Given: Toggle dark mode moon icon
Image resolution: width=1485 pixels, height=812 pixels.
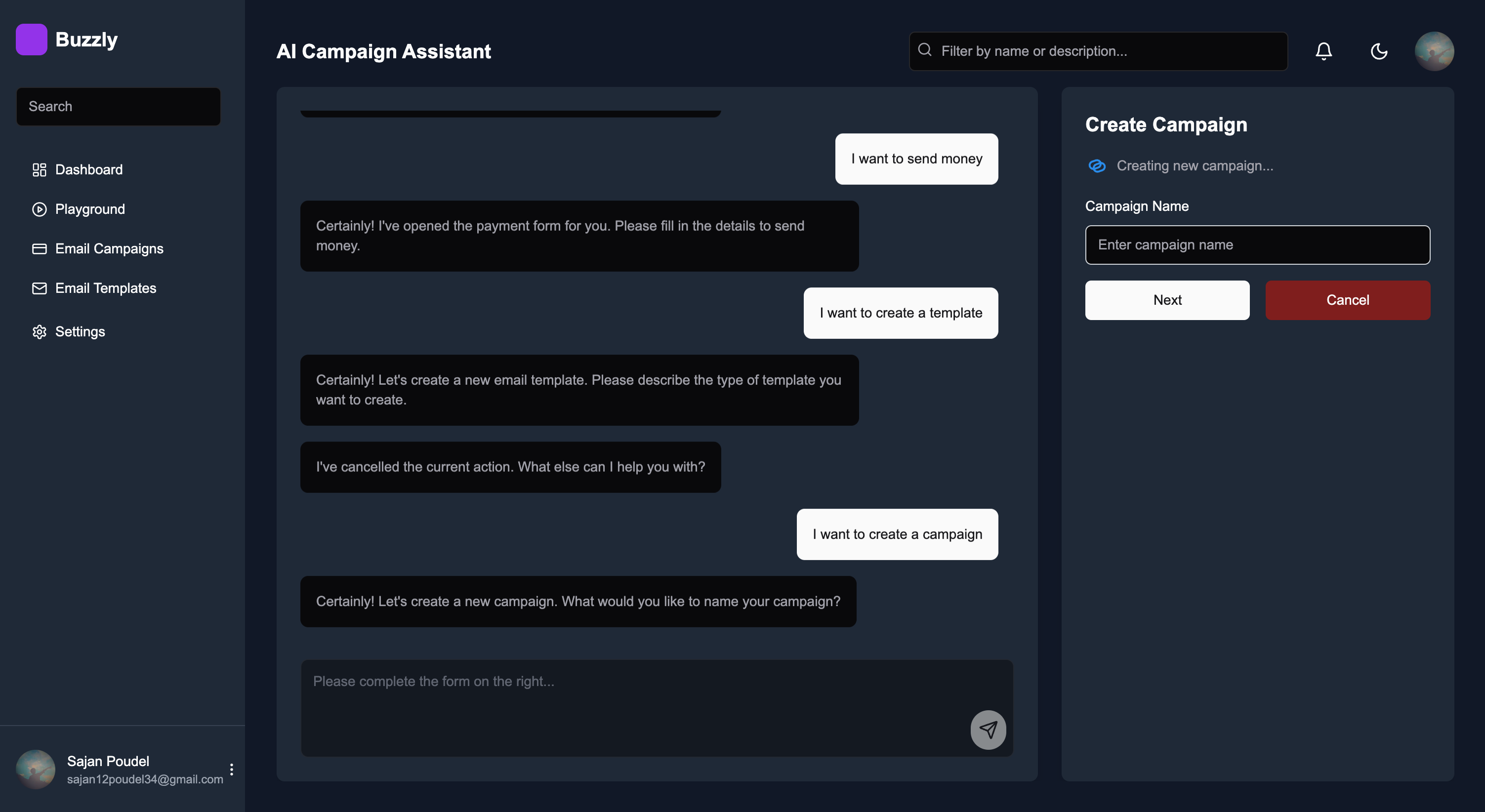Looking at the screenshot, I should (1378, 51).
